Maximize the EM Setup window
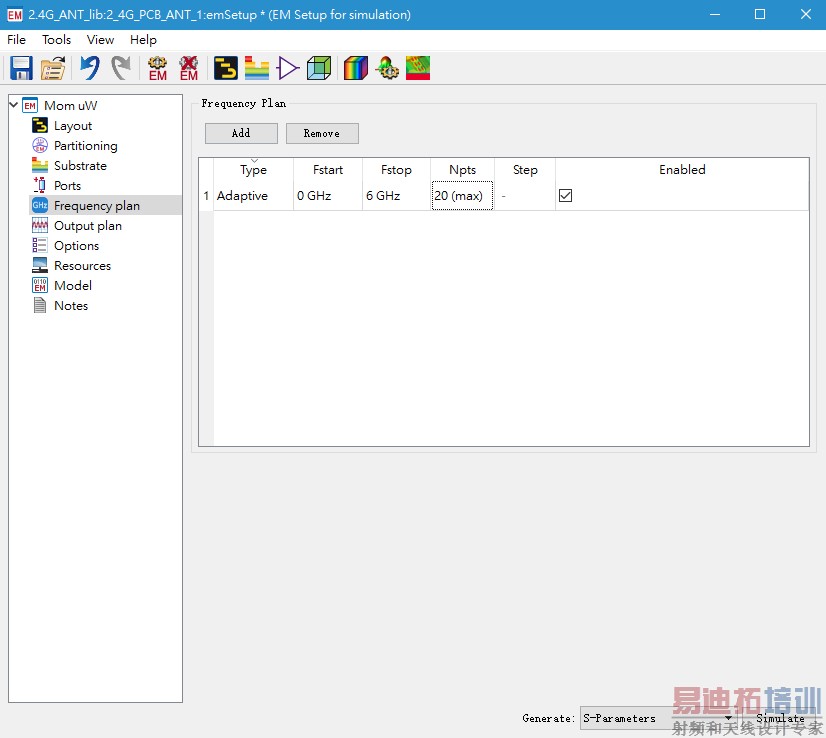 (760, 14)
